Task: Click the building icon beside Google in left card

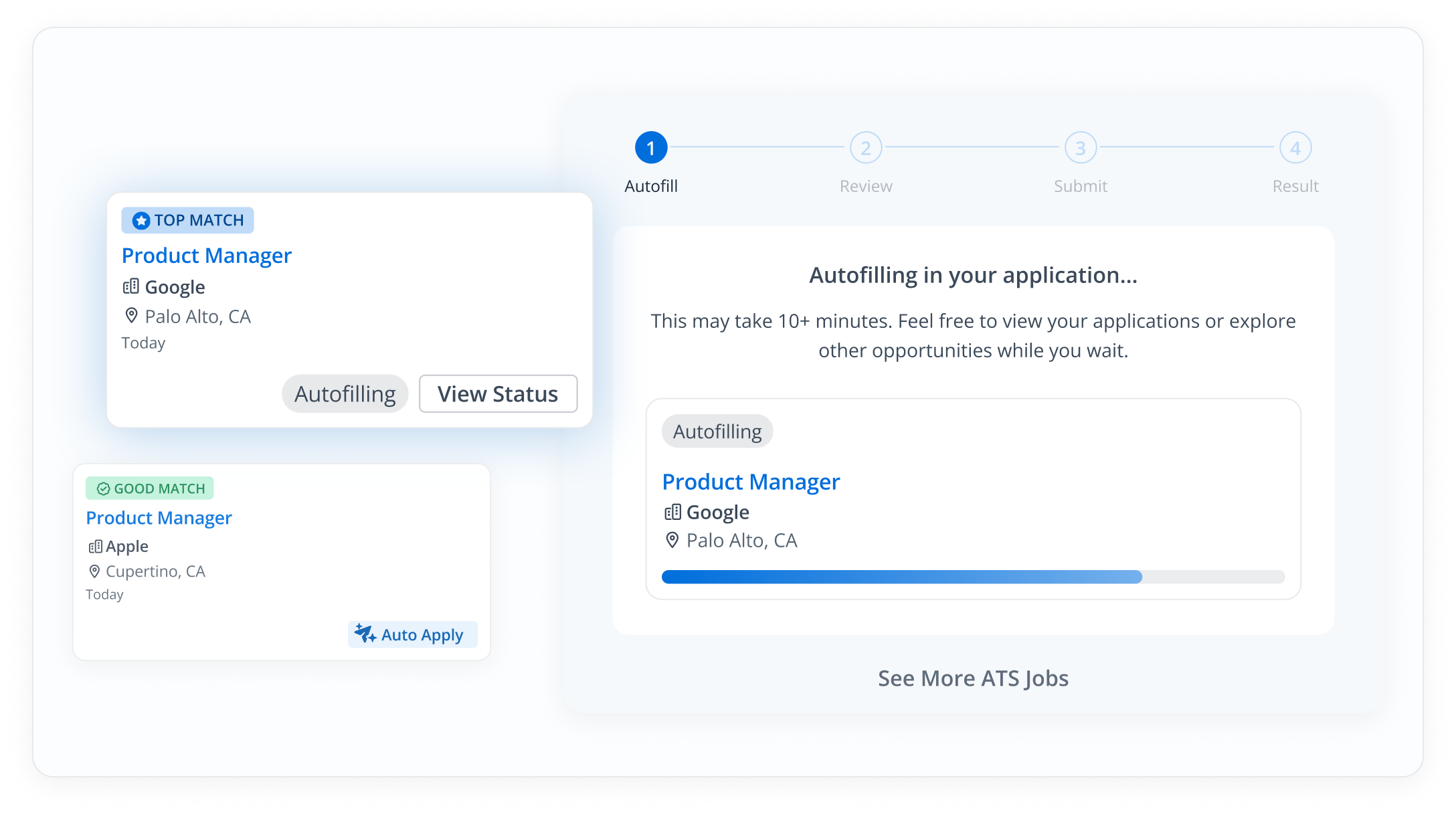Action: (x=130, y=287)
